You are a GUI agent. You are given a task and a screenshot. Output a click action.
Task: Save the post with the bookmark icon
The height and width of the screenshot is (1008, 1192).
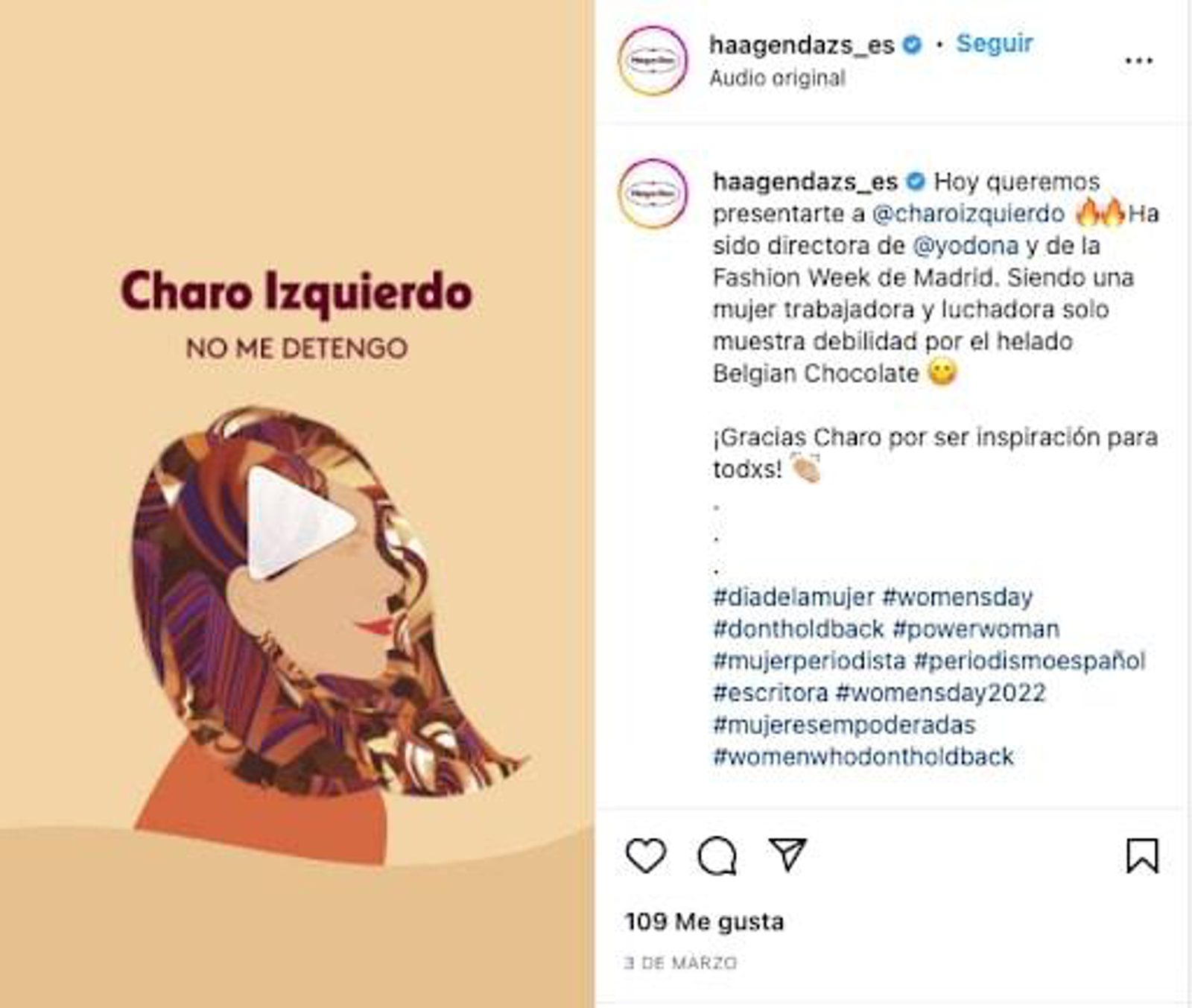coord(1142,855)
